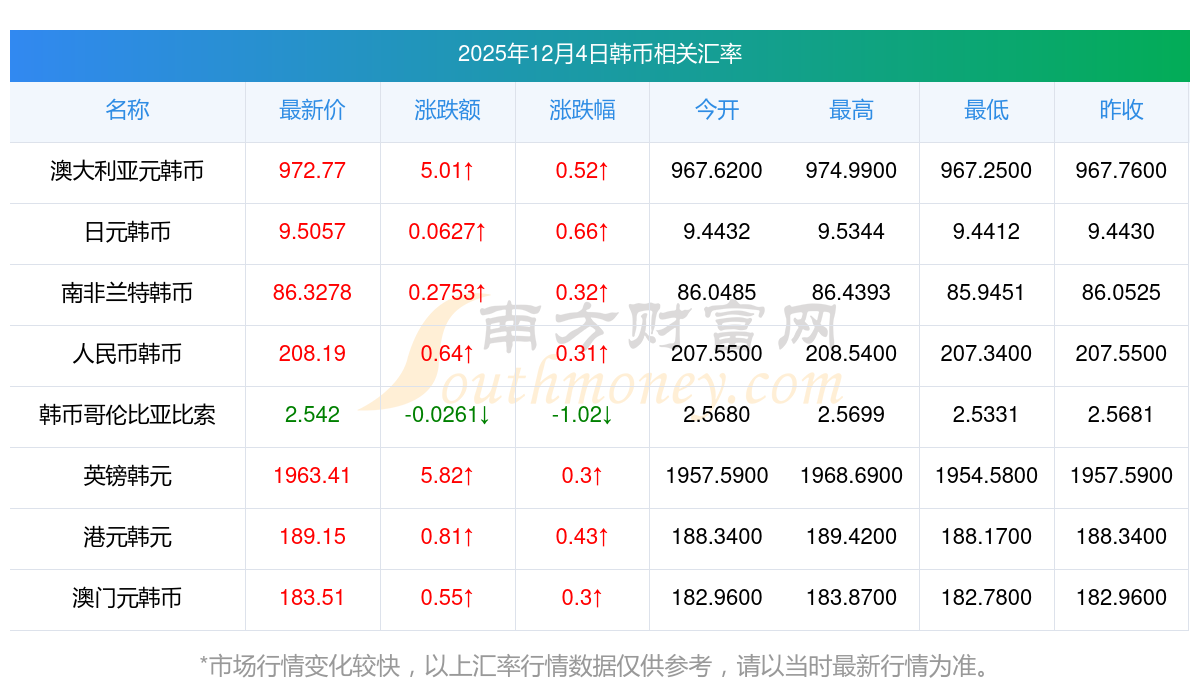Select high value 9.5344
The image size is (1200, 697).
(851, 232)
